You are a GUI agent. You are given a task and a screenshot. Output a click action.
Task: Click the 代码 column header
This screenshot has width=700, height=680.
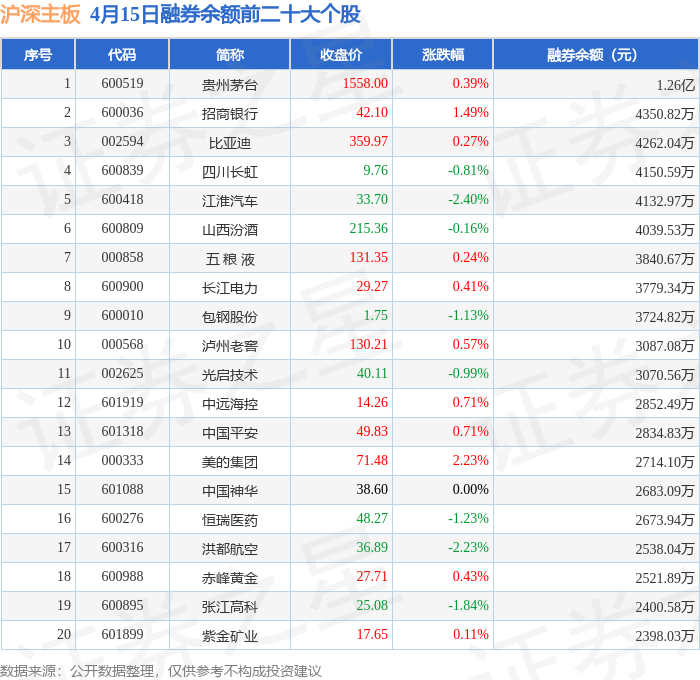point(122,54)
